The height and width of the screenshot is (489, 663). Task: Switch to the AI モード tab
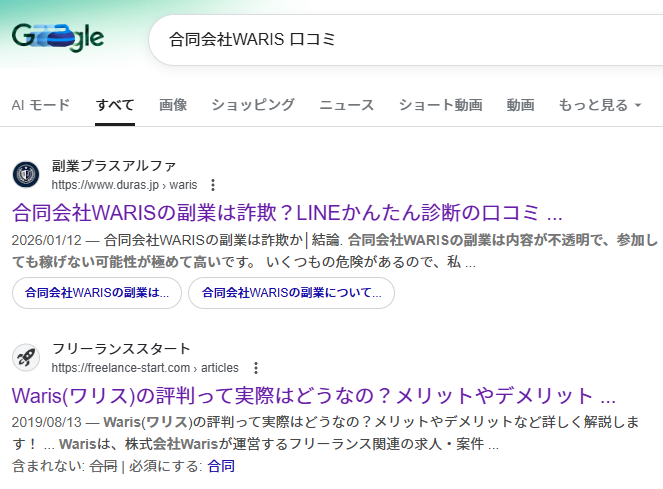click(41, 105)
